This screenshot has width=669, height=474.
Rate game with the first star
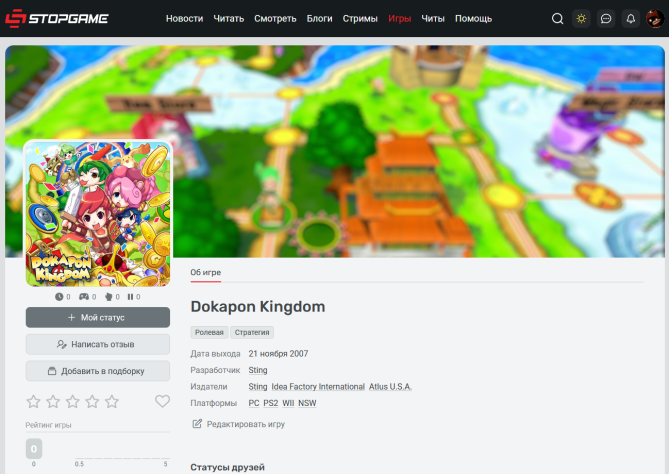point(34,401)
